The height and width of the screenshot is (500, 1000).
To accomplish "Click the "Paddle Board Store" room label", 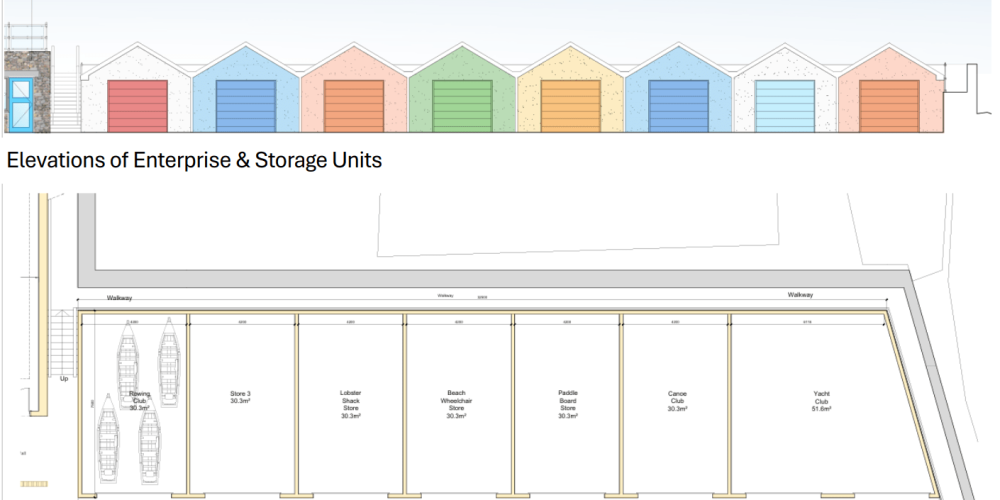I will tap(568, 404).
